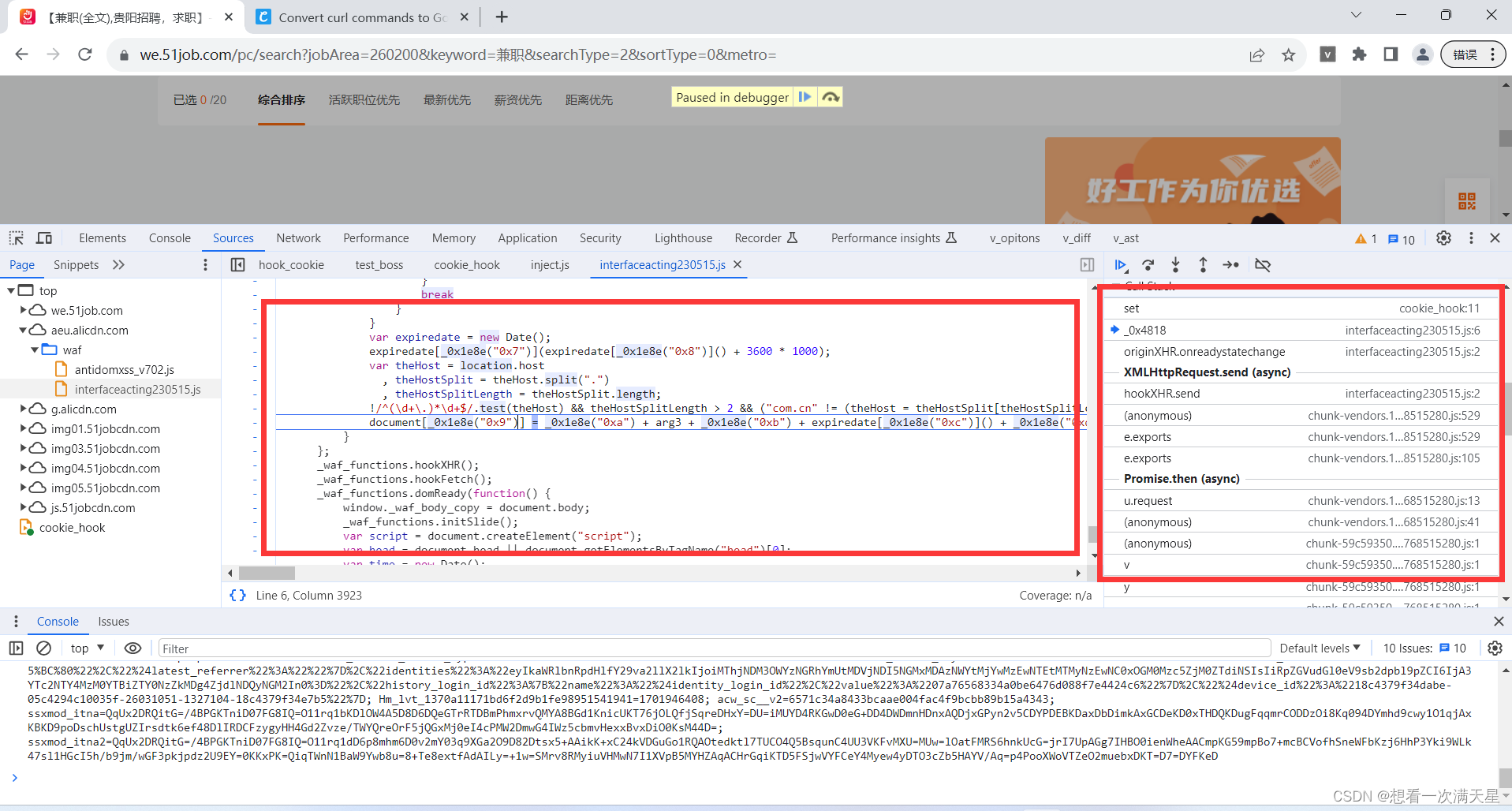Resume script execution in debugger toolbar
This screenshot has width=1512, height=811.
click(1121, 265)
